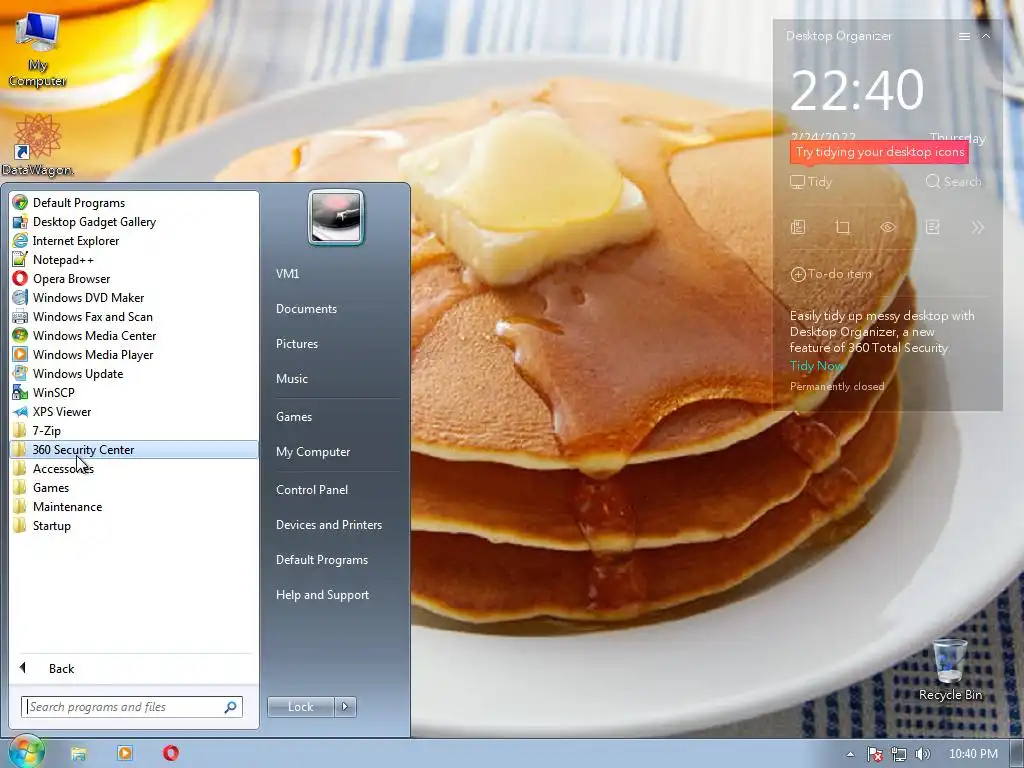Click the Windows Media Center icon
Screen dimensions: 1024x768
click(x=20, y=336)
